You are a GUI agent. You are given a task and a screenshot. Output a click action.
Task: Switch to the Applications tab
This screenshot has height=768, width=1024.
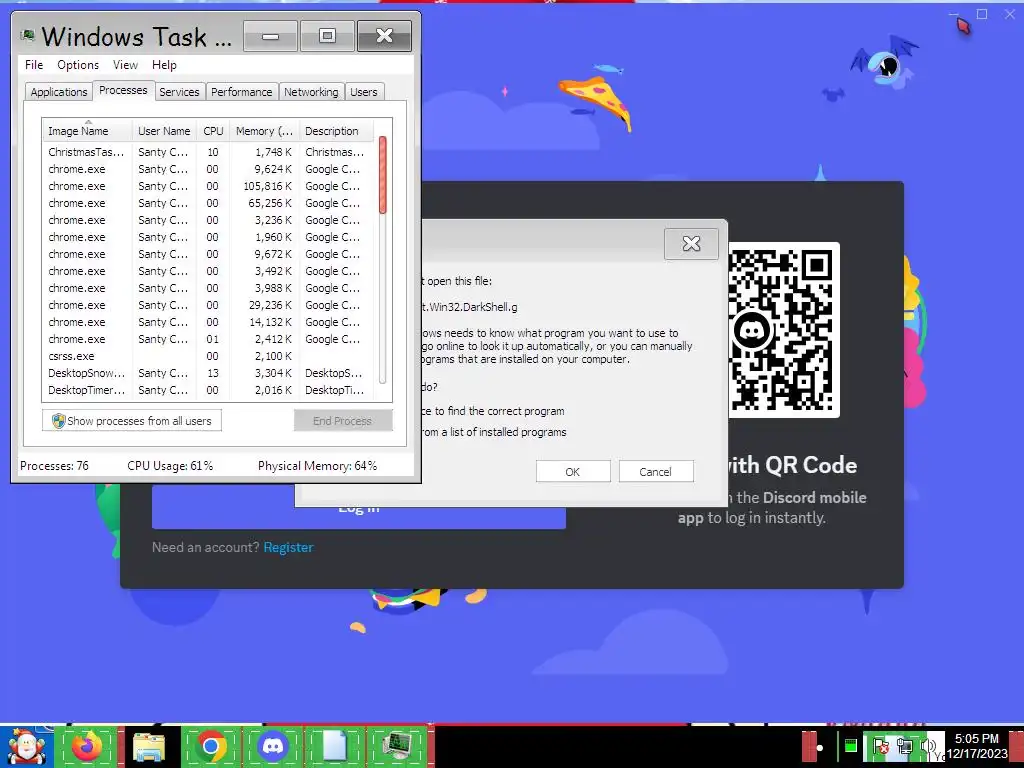tap(59, 92)
